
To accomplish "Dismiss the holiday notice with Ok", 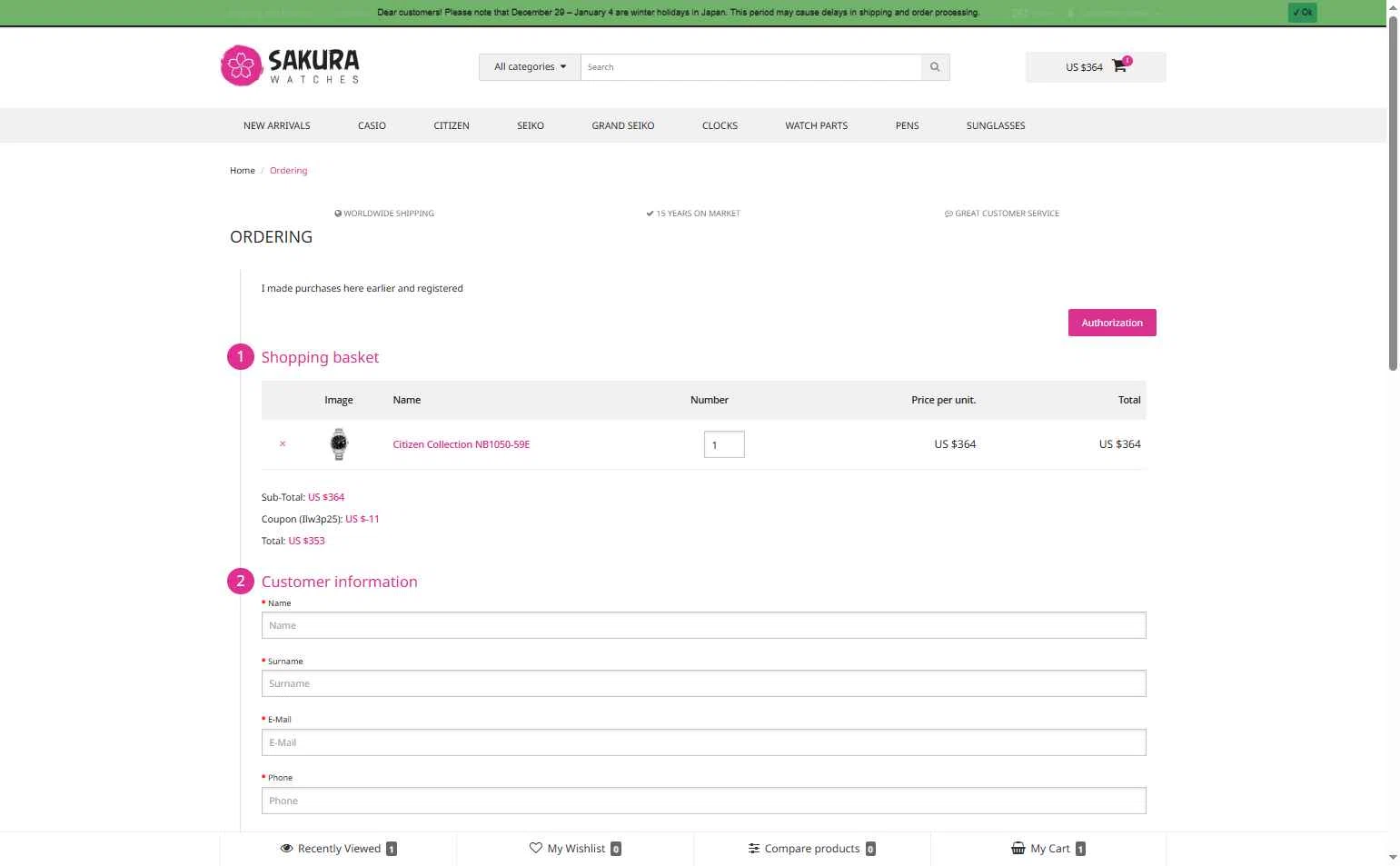I will (1302, 13).
